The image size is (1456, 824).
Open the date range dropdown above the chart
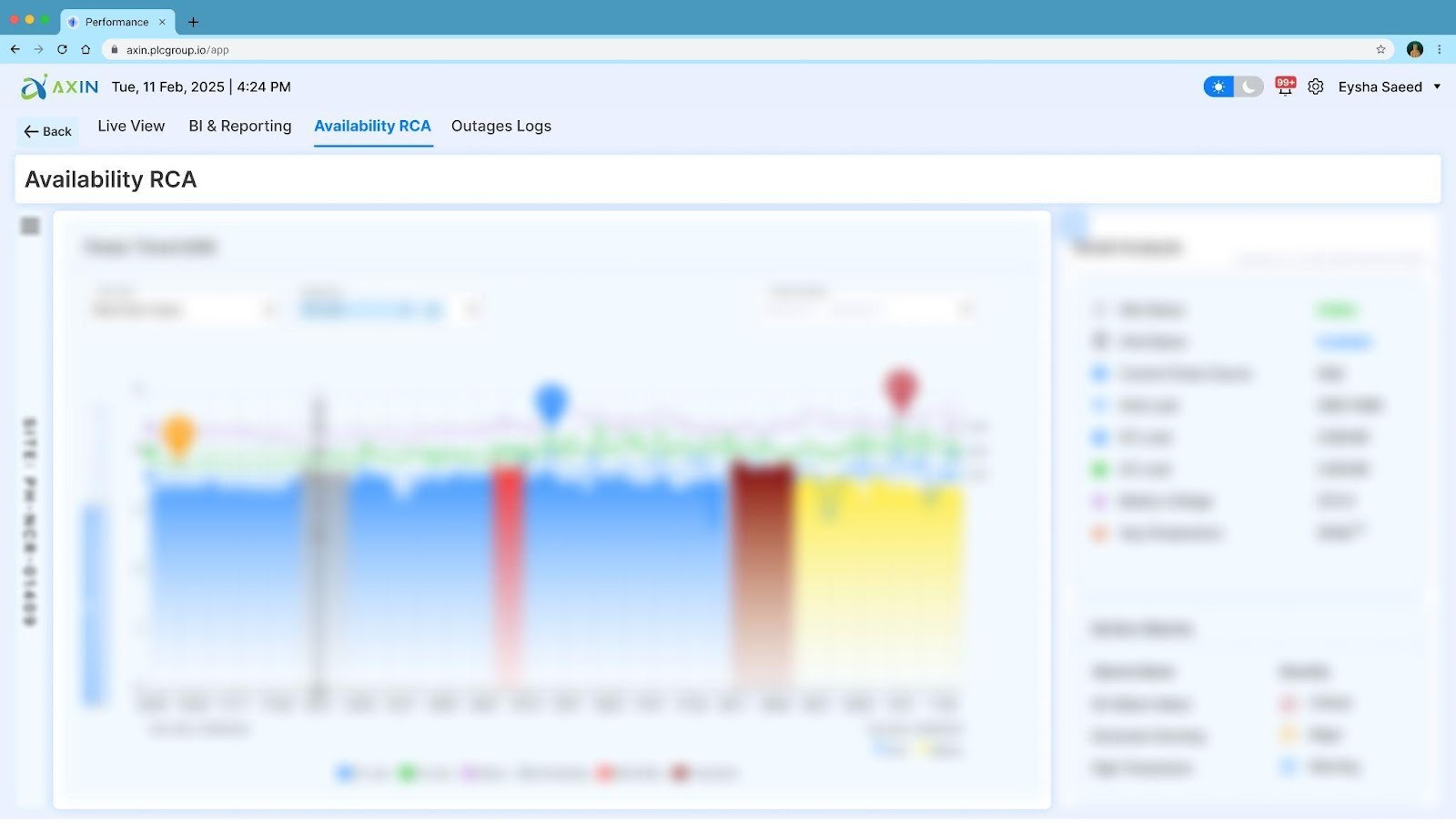[869, 310]
